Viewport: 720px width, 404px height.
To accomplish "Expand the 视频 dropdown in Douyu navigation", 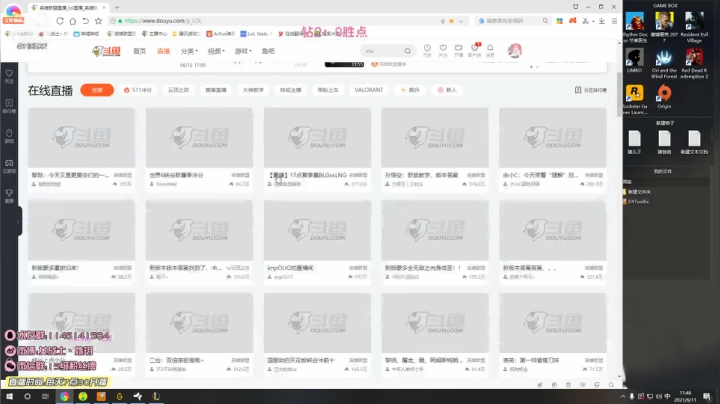I will [x=216, y=51].
